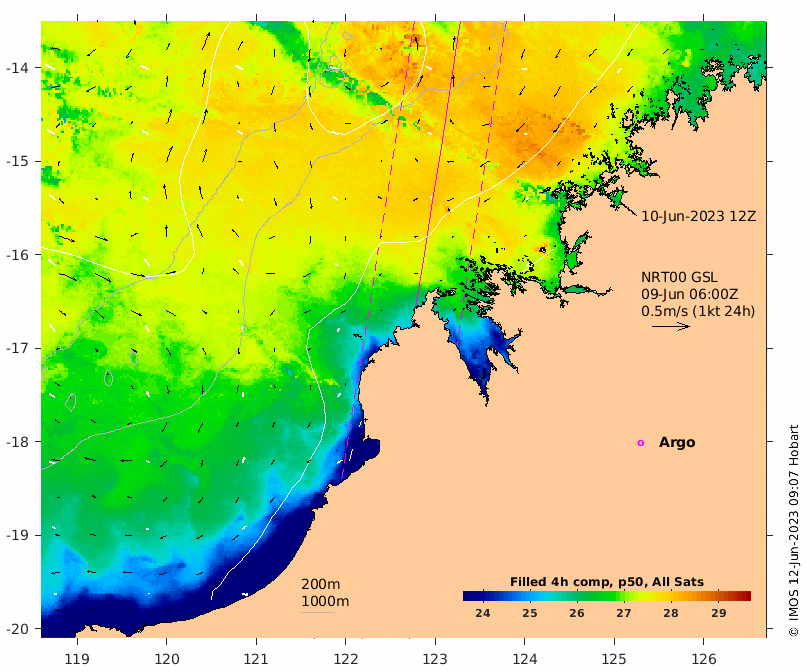Click the longitude label '122'
Viewport: 810px width, 672px height.
tap(346, 659)
